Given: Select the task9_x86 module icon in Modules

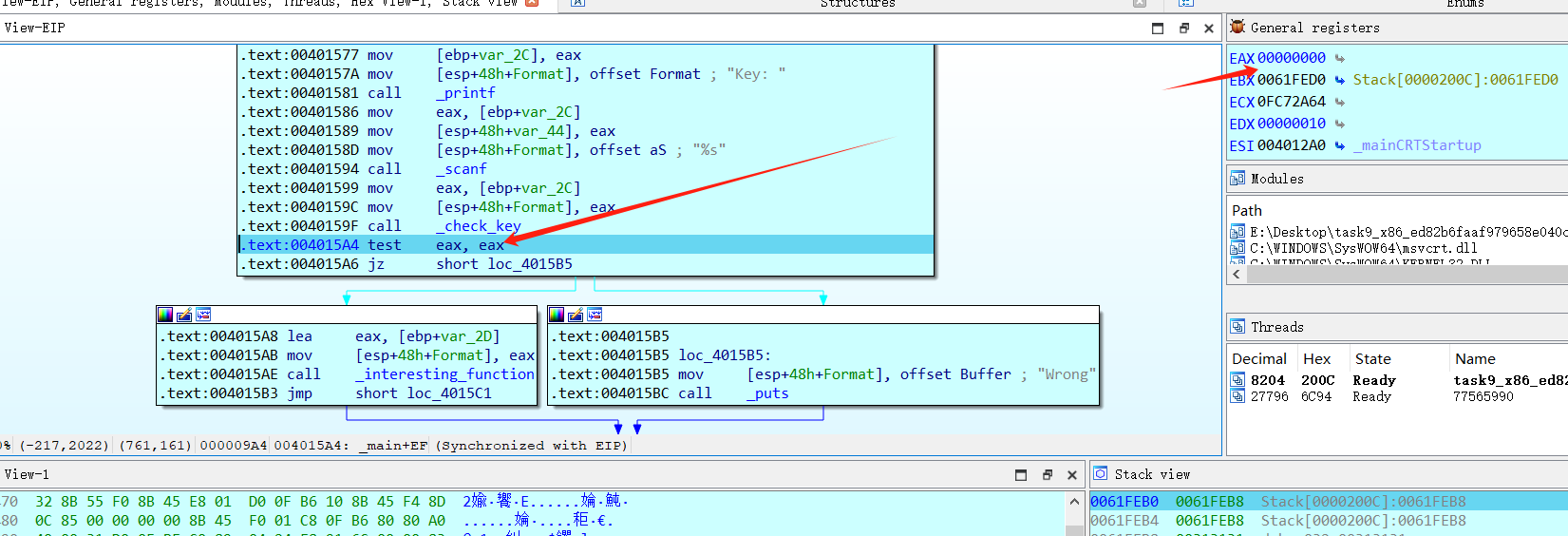Looking at the screenshot, I should coord(1237,232).
